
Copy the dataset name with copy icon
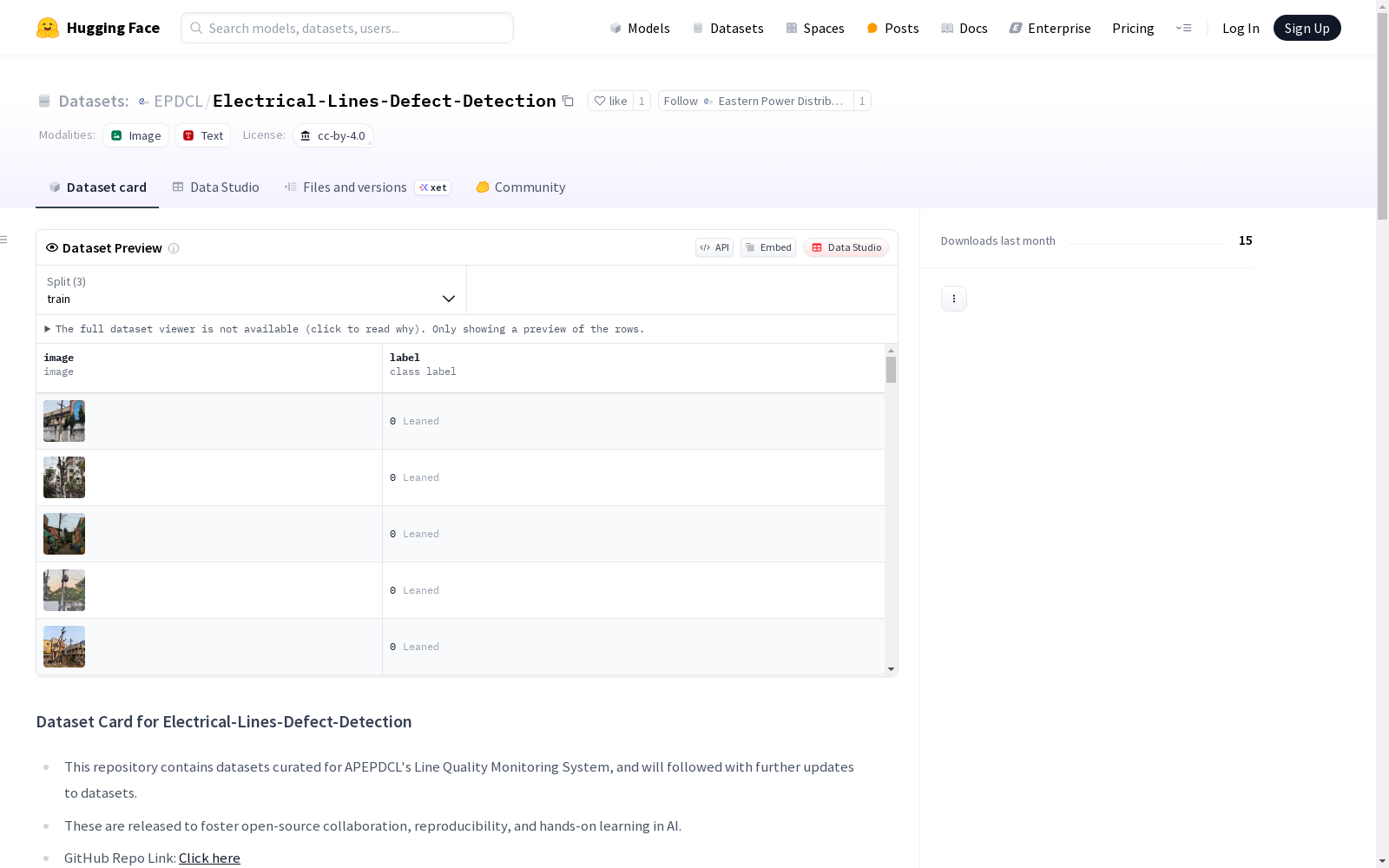pos(568,101)
